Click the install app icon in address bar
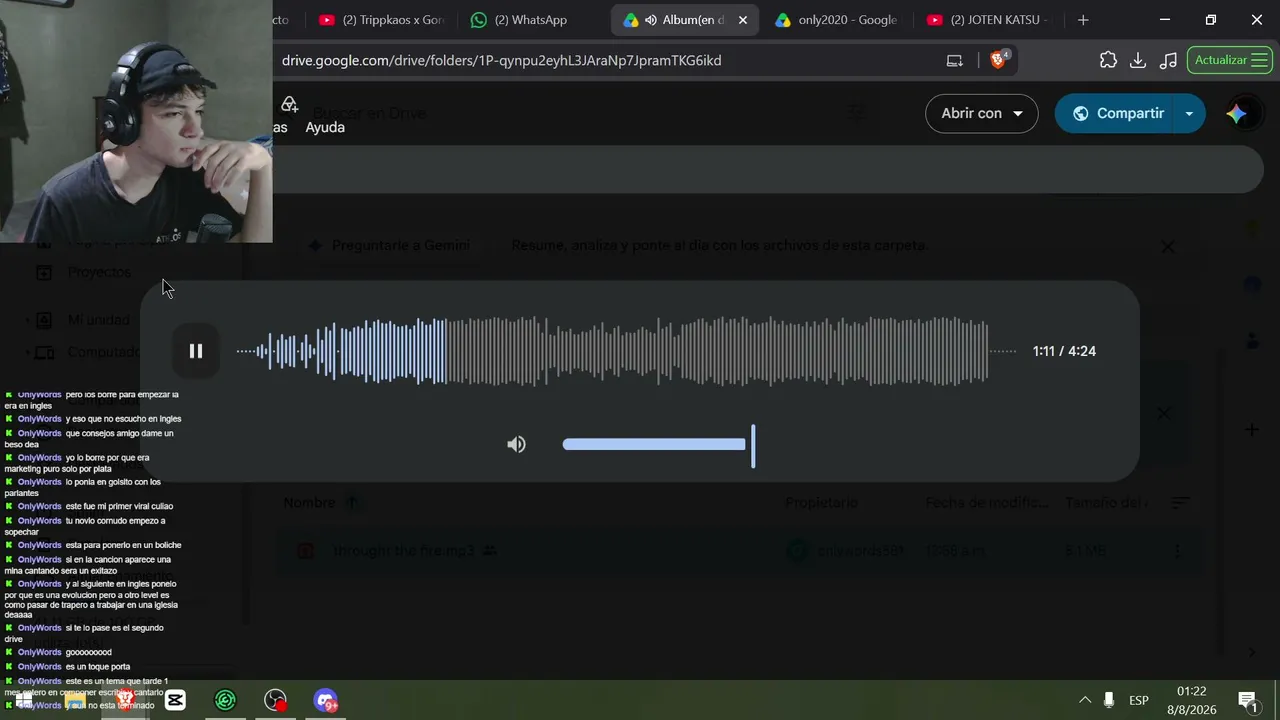Image resolution: width=1280 pixels, height=720 pixels. click(955, 60)
